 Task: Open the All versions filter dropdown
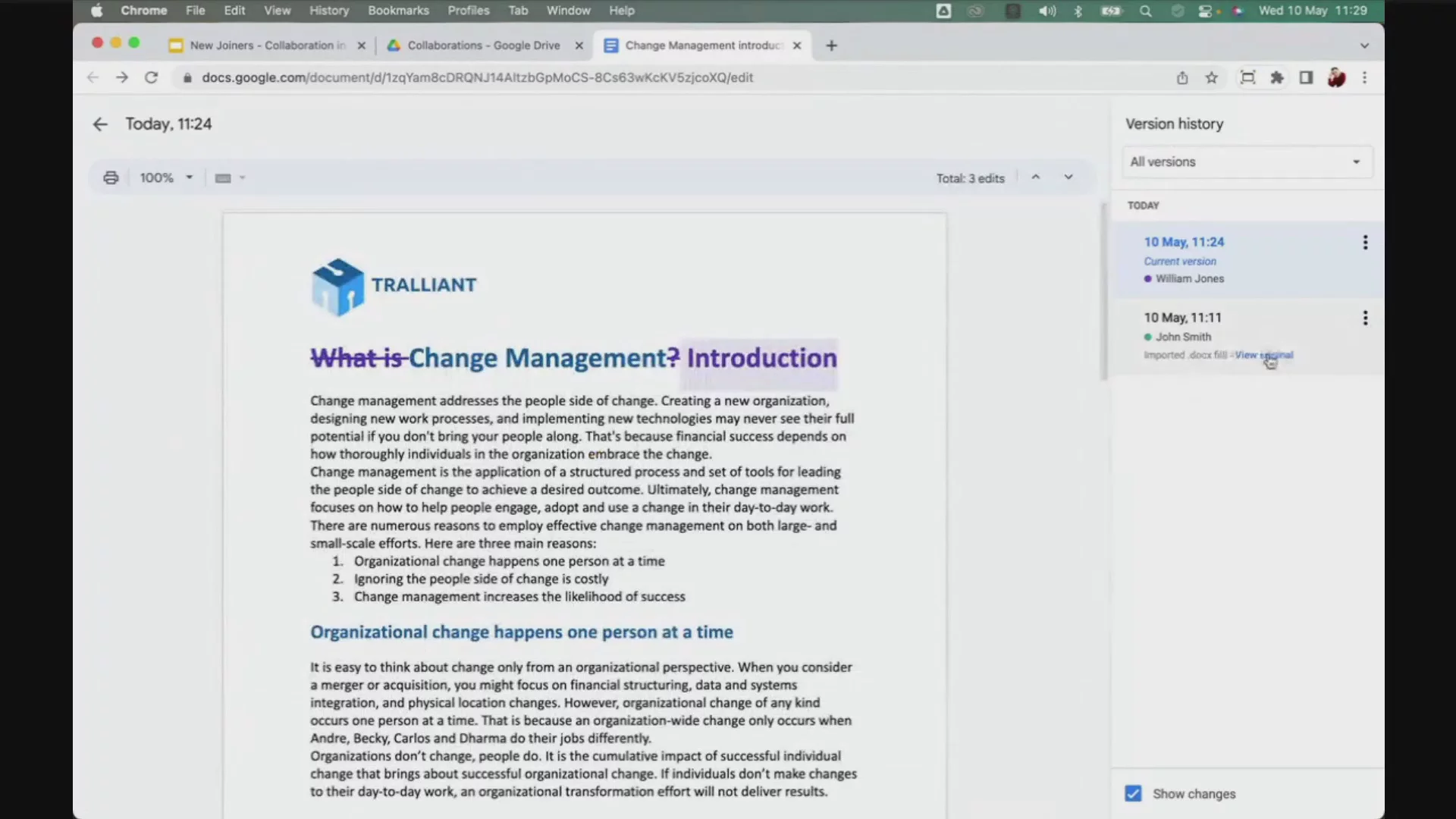tap(1246, 162)
